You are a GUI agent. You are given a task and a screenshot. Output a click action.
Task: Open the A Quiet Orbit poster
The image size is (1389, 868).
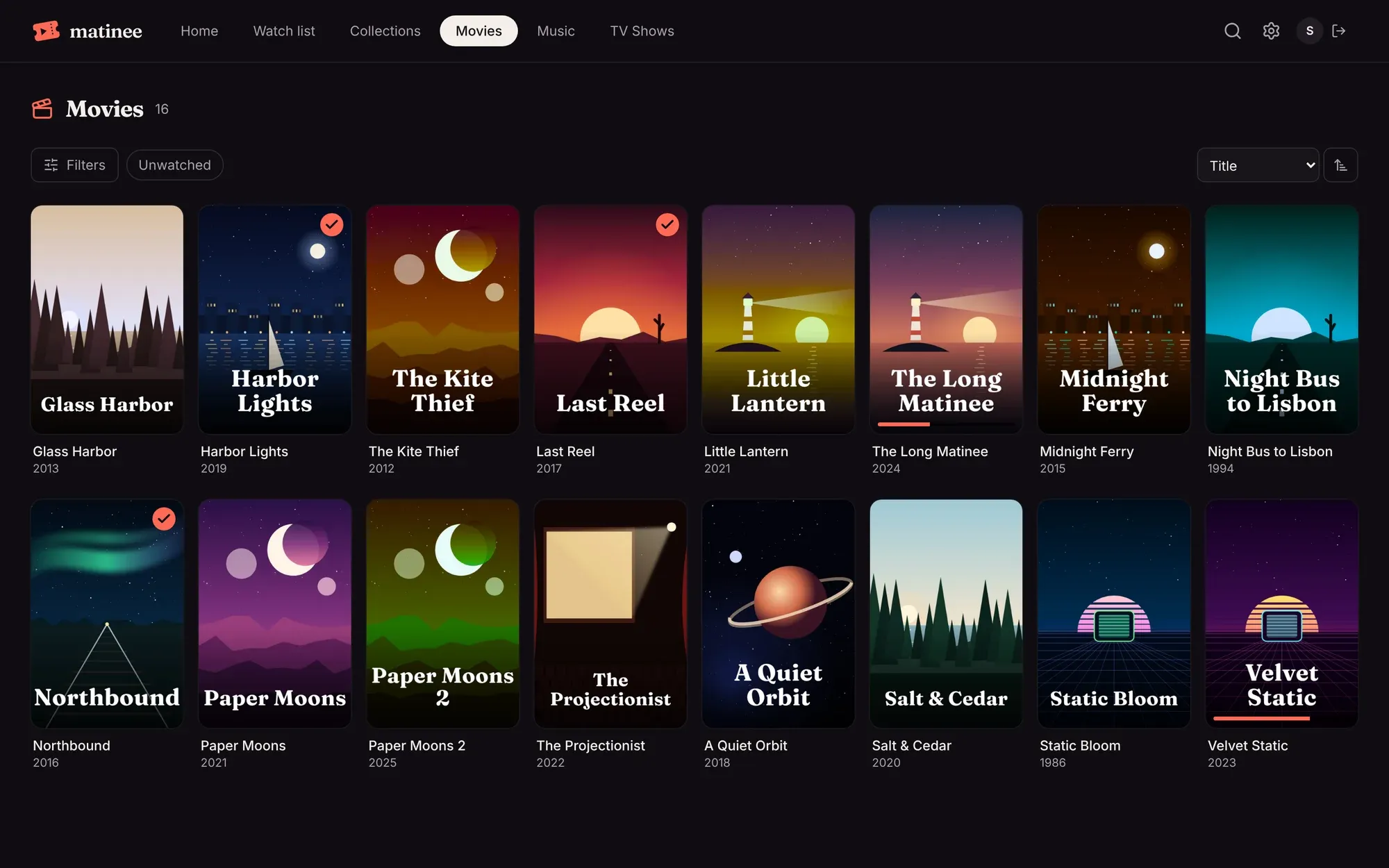778,614
